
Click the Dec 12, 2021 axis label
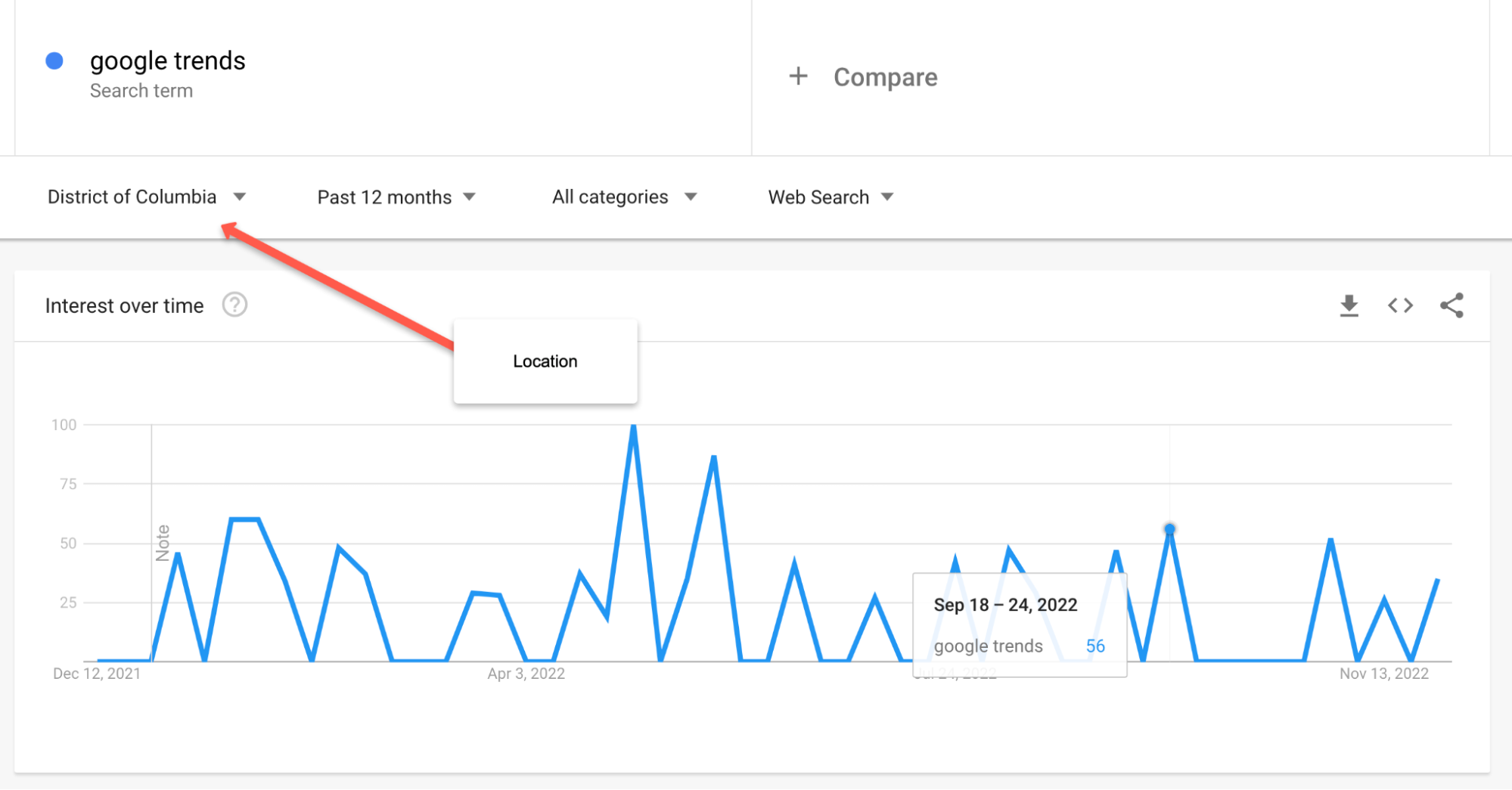click(x=97, y=674)
